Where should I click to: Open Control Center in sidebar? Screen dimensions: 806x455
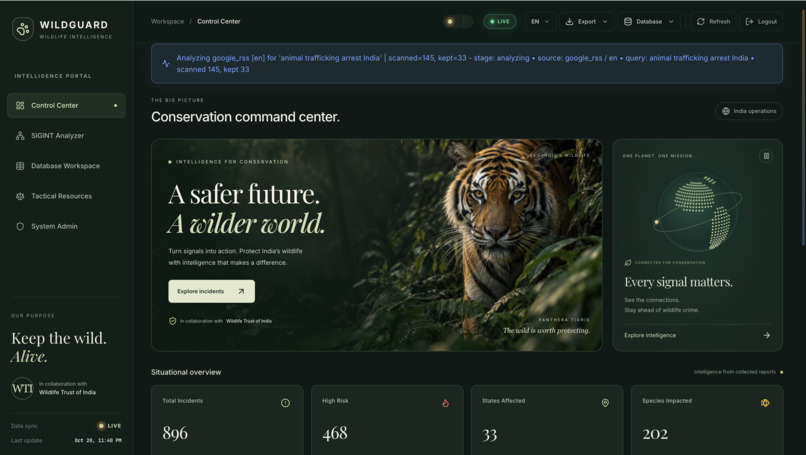click(x=66, y=105)
